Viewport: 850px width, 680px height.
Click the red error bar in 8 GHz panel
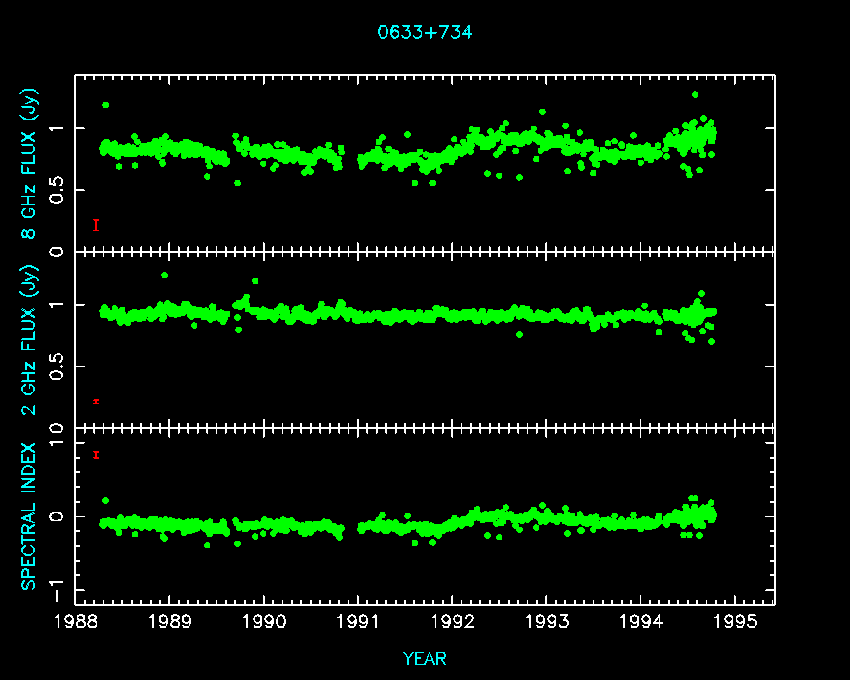point(96,225)
